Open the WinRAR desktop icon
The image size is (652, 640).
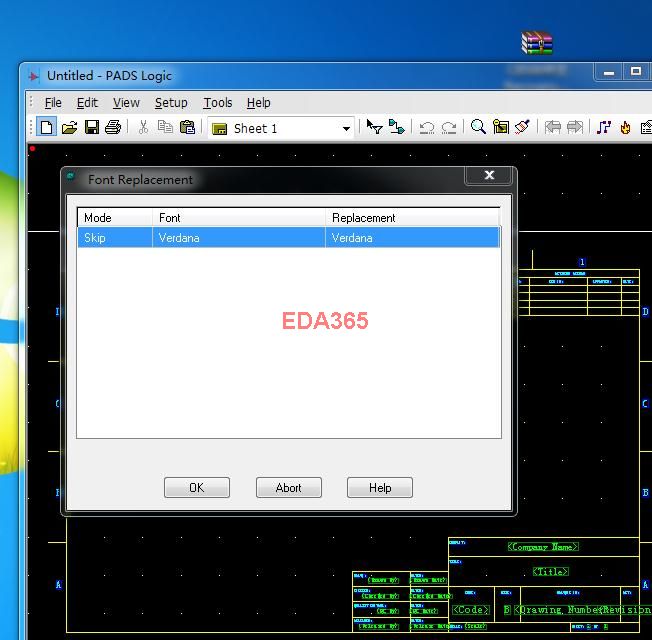pos(537,43)
